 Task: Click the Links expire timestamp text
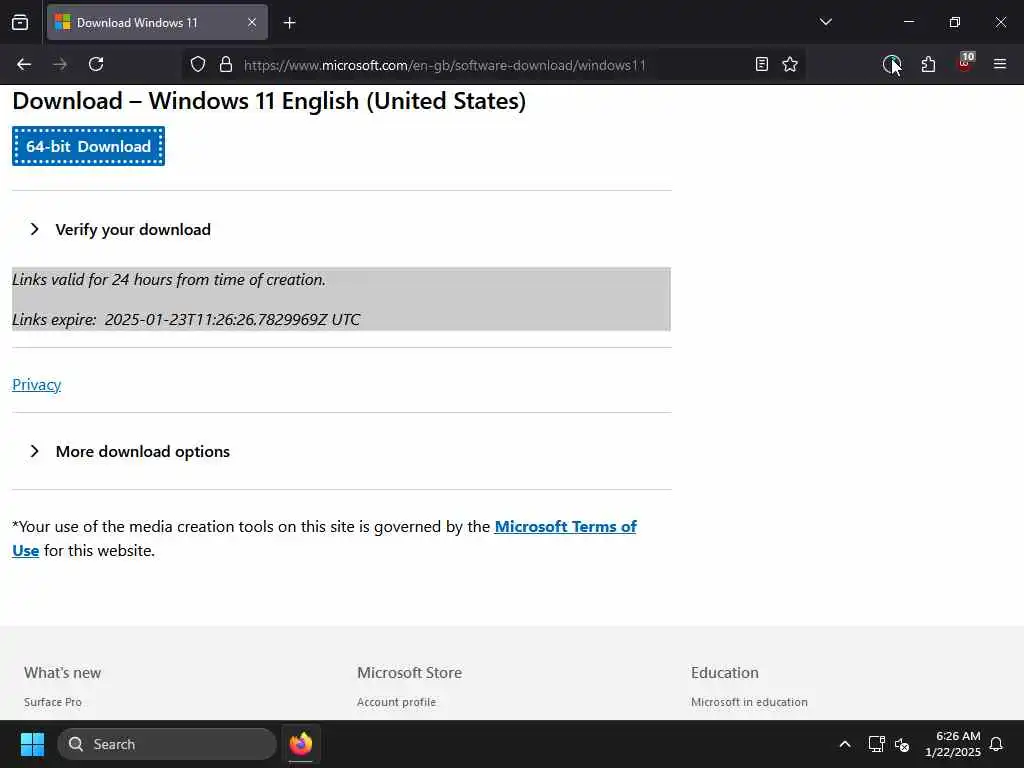[186, 319]
